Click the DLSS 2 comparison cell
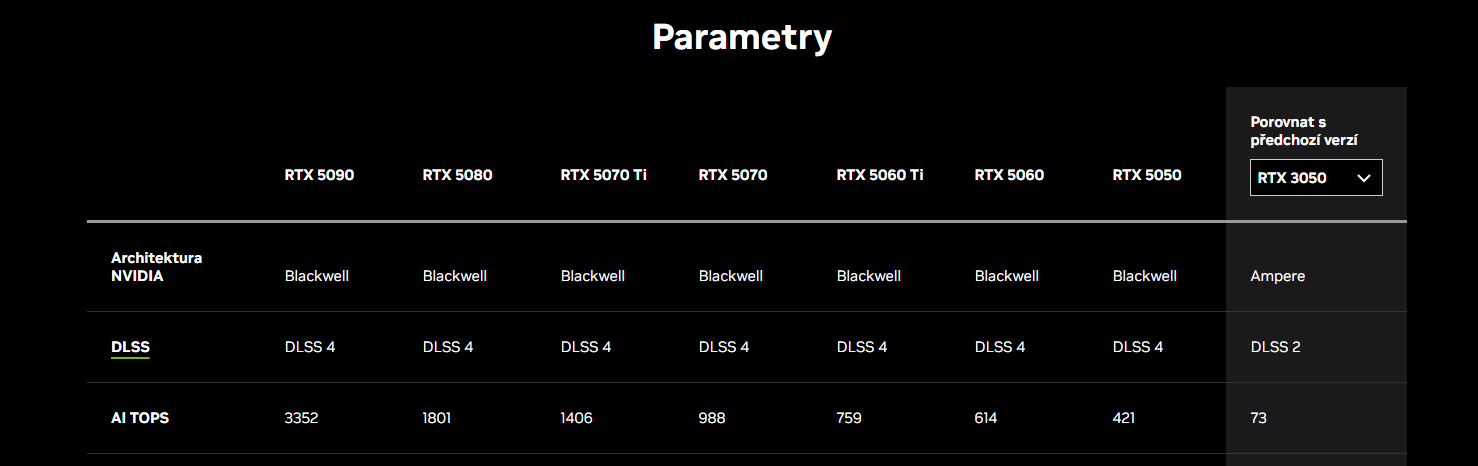The height and width of the screenshot is (466, 1478). (1275, 347)
